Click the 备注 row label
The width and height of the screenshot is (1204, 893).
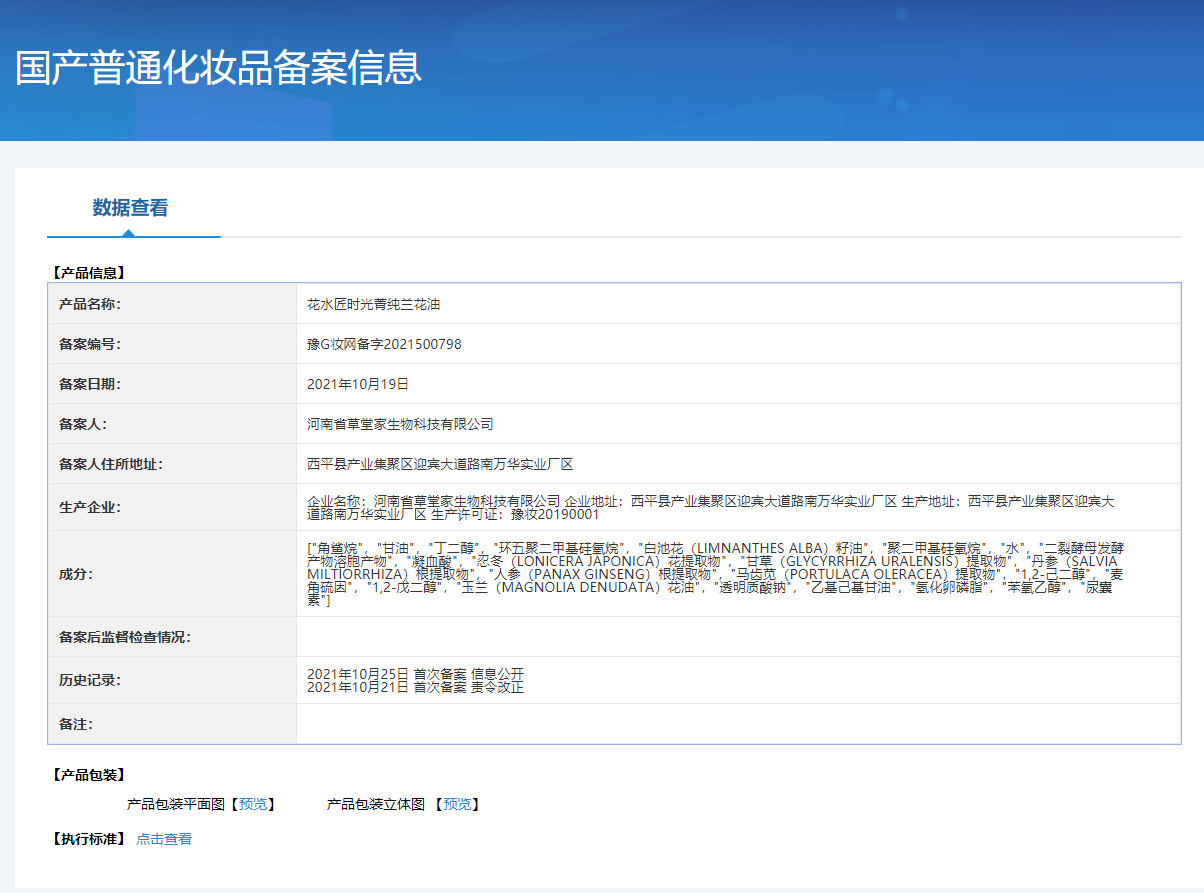click(x=76, y=724)
